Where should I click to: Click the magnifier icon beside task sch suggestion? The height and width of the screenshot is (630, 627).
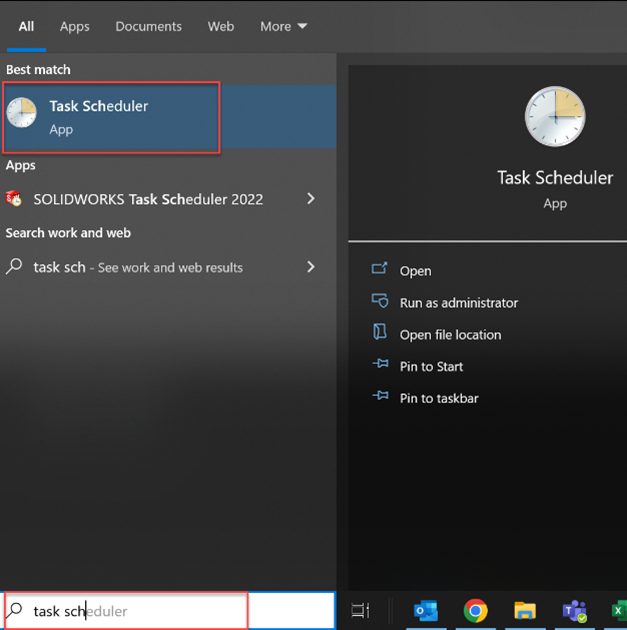(x=14, y=267)
